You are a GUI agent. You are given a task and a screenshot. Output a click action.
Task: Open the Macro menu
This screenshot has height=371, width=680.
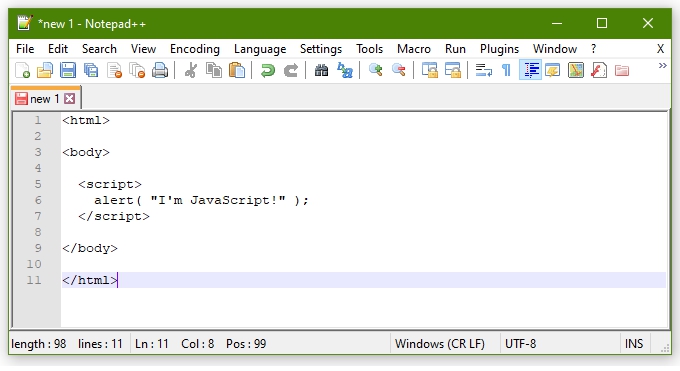(414, 49)
